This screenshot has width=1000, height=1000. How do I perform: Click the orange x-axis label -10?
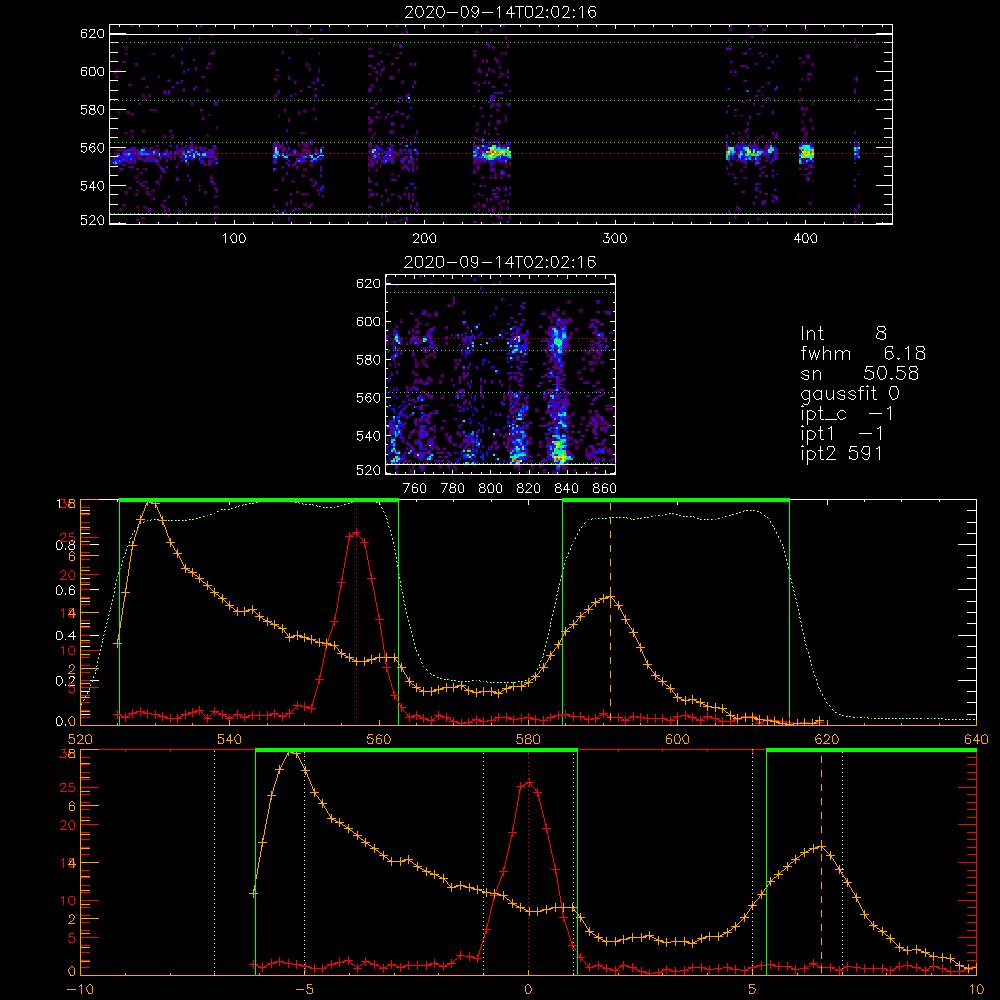click(80, 990)
